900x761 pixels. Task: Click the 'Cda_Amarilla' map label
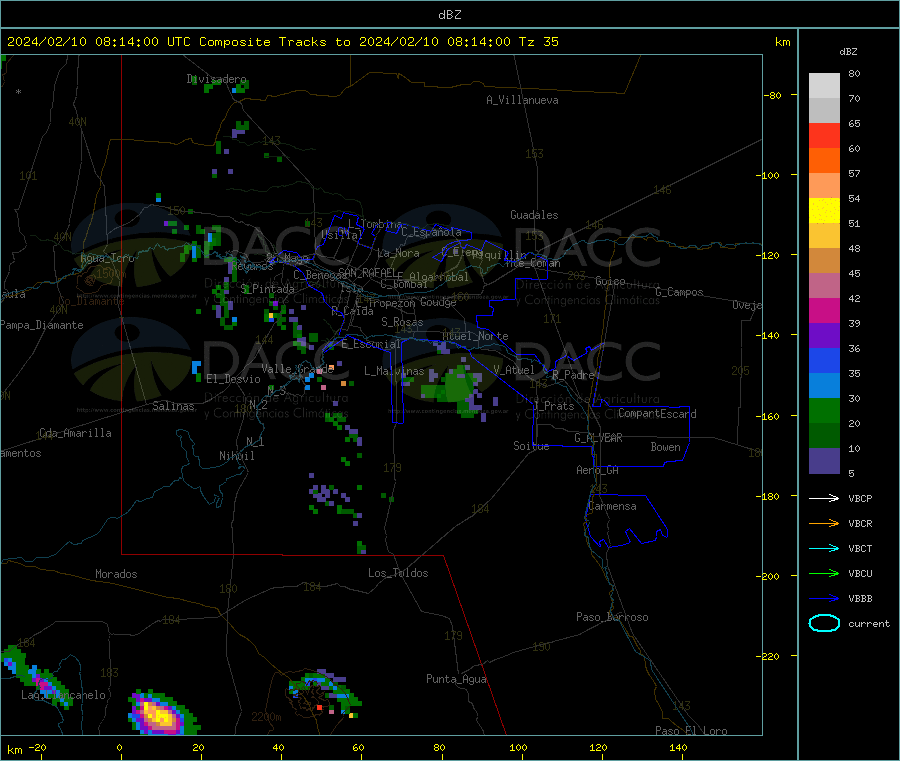75,433
